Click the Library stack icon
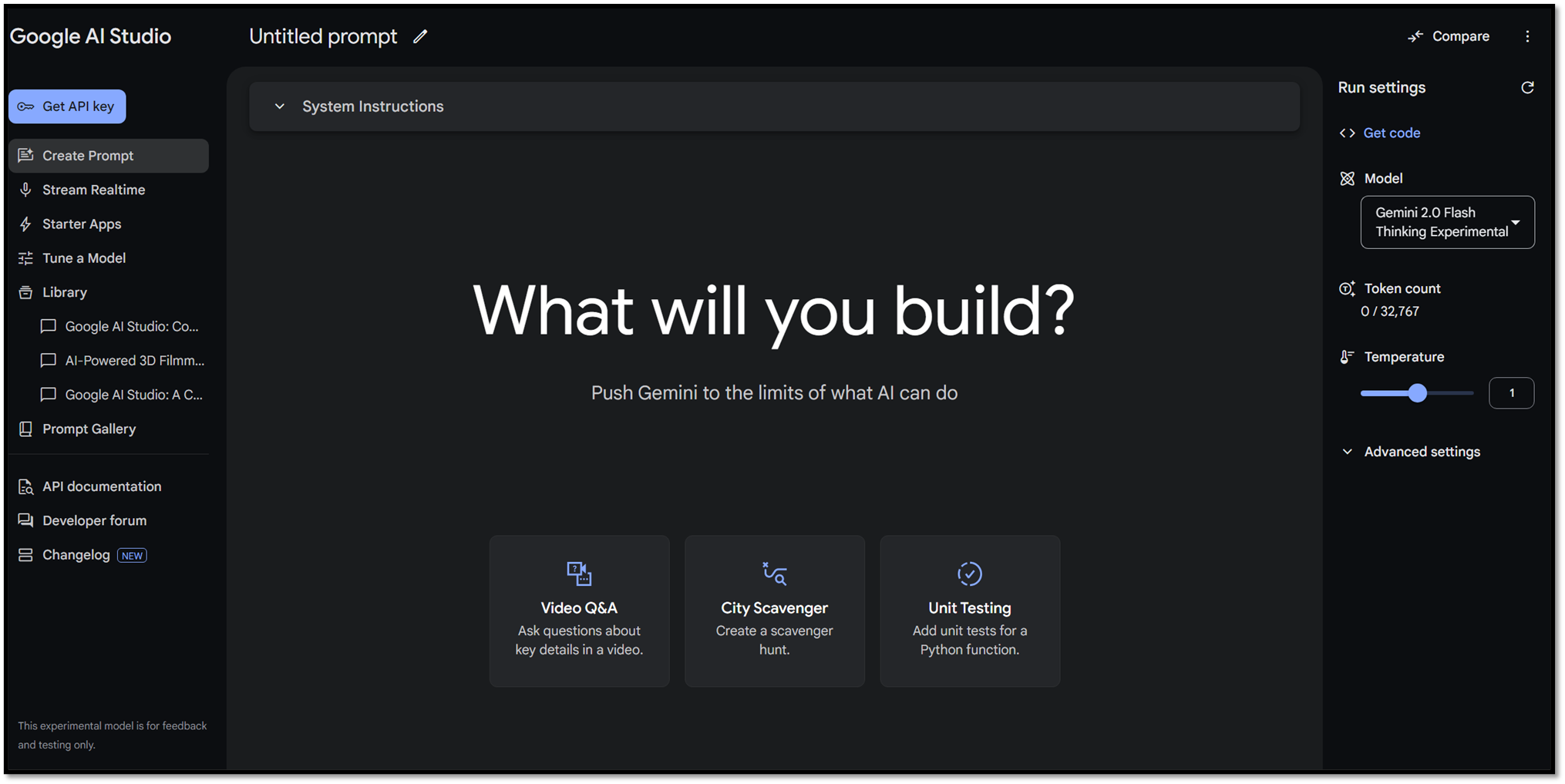This screenshot has height=784, width=1565. tap(25, 292)
